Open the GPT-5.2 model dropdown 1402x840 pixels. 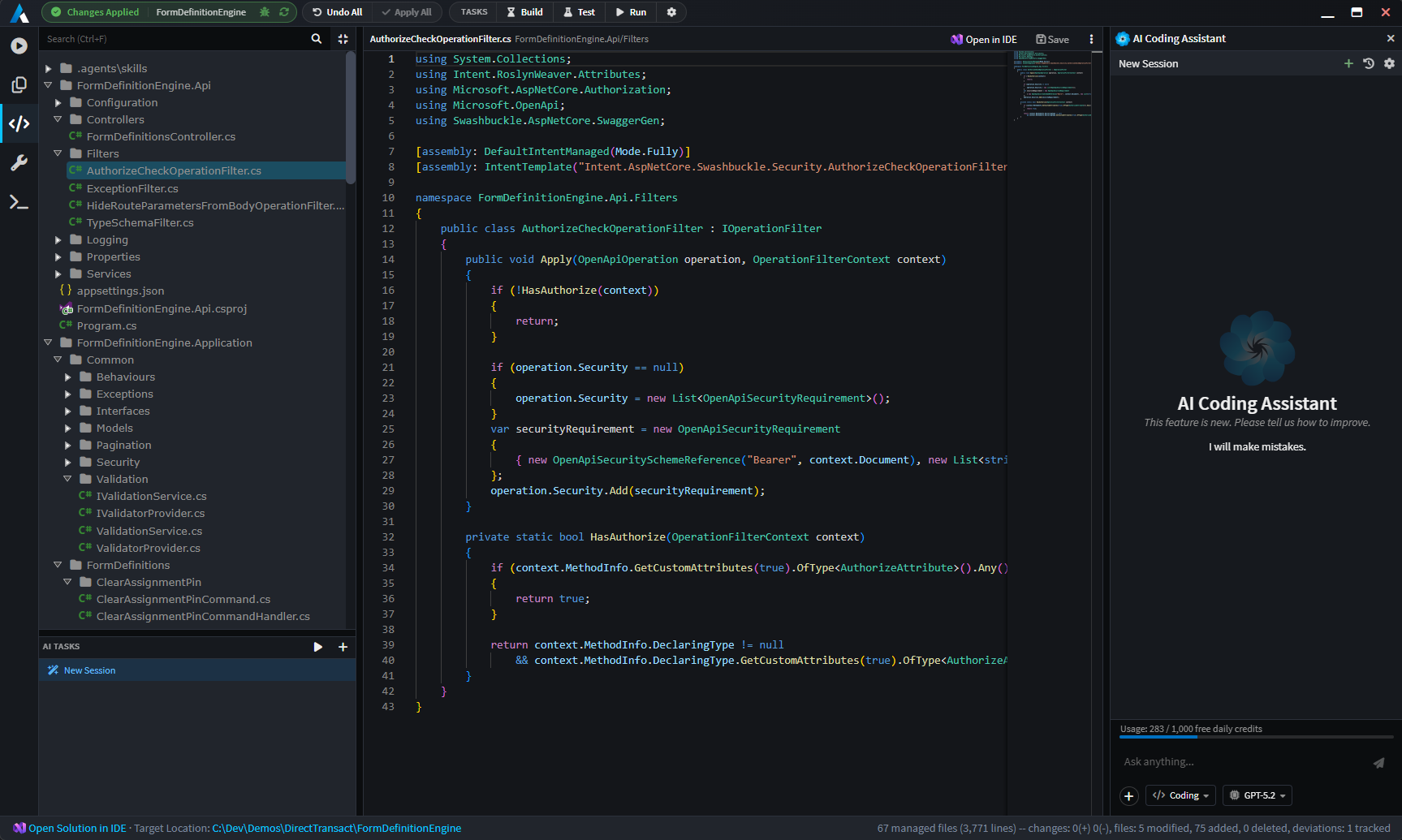pos(1257,795)
